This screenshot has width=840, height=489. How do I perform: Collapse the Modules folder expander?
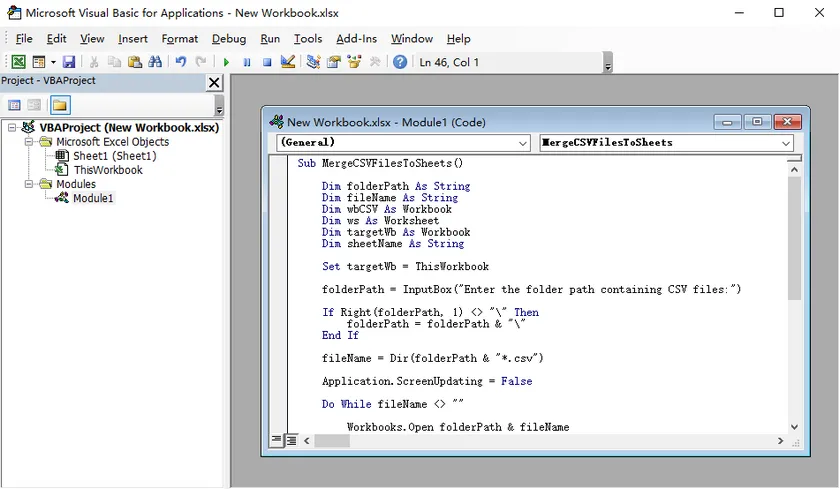29,184
